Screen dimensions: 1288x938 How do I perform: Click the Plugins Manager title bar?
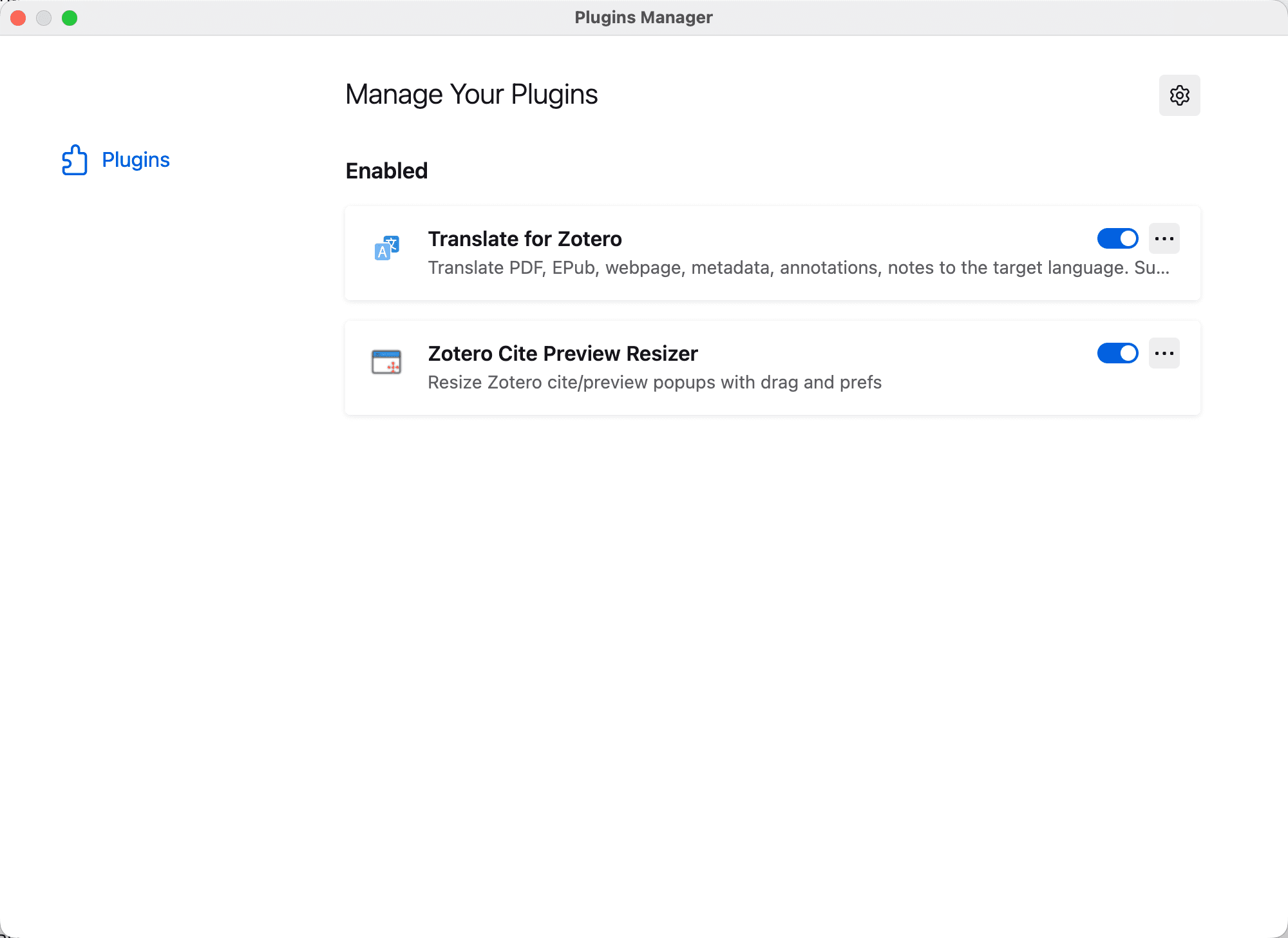coord(644,18)
